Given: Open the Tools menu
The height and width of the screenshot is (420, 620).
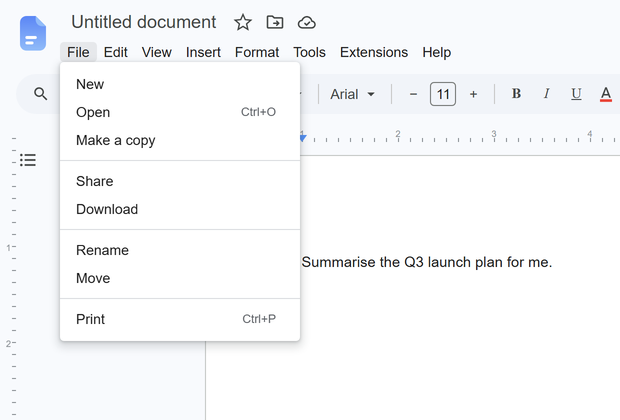Looking at the screenshot, I should [309, 52].
